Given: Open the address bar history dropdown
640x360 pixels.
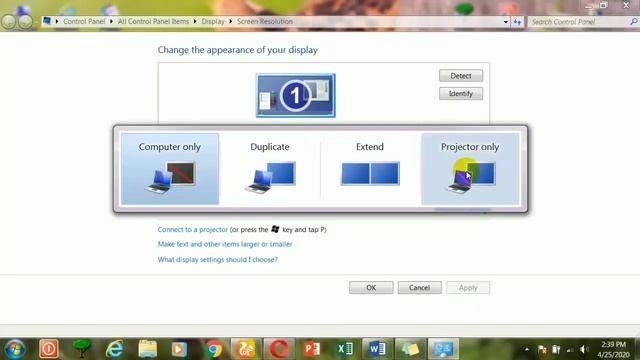Looking at the screenshot, I should click(506, 22).
